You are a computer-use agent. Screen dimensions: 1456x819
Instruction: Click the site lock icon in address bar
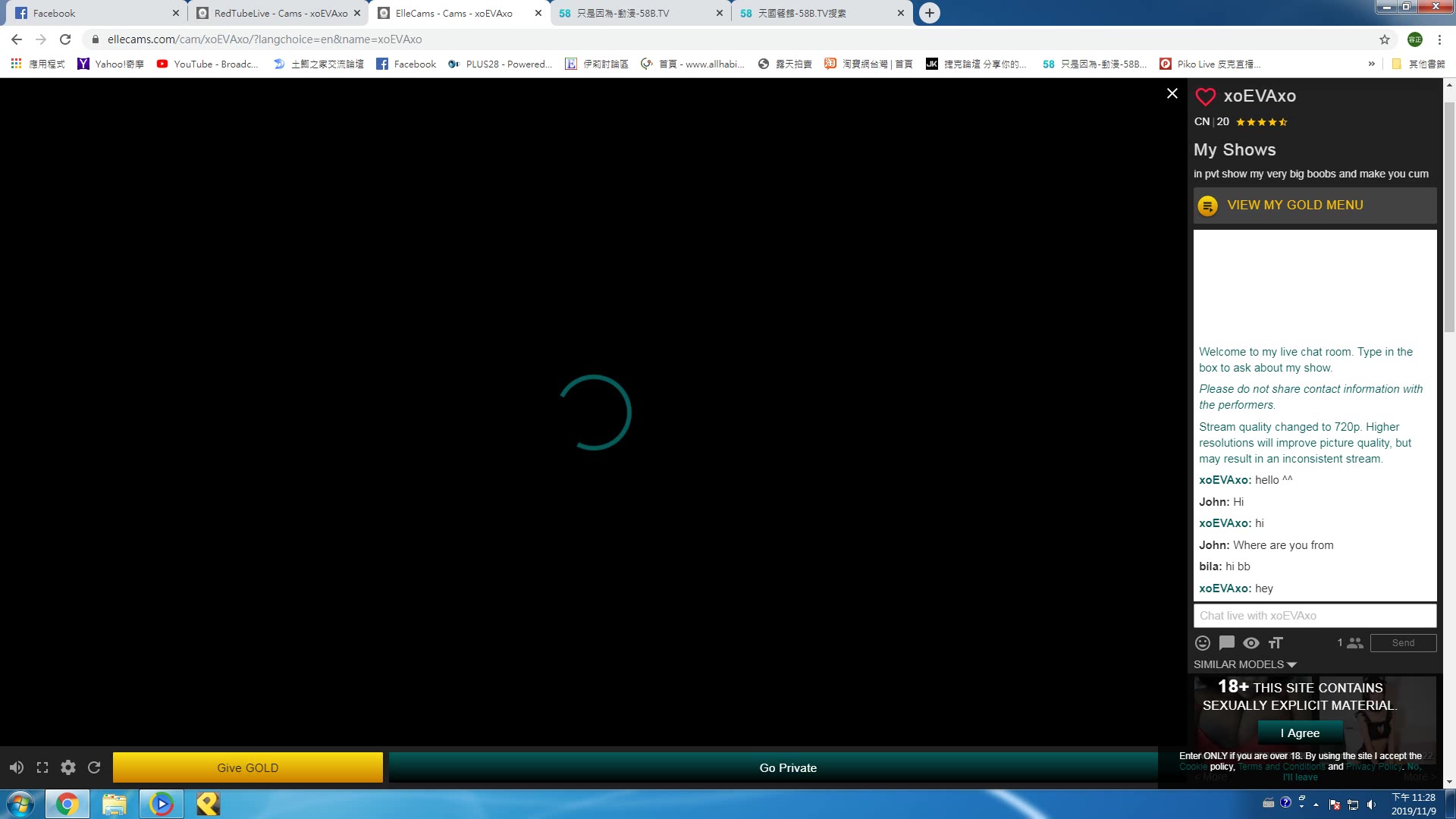pos(95,39)
